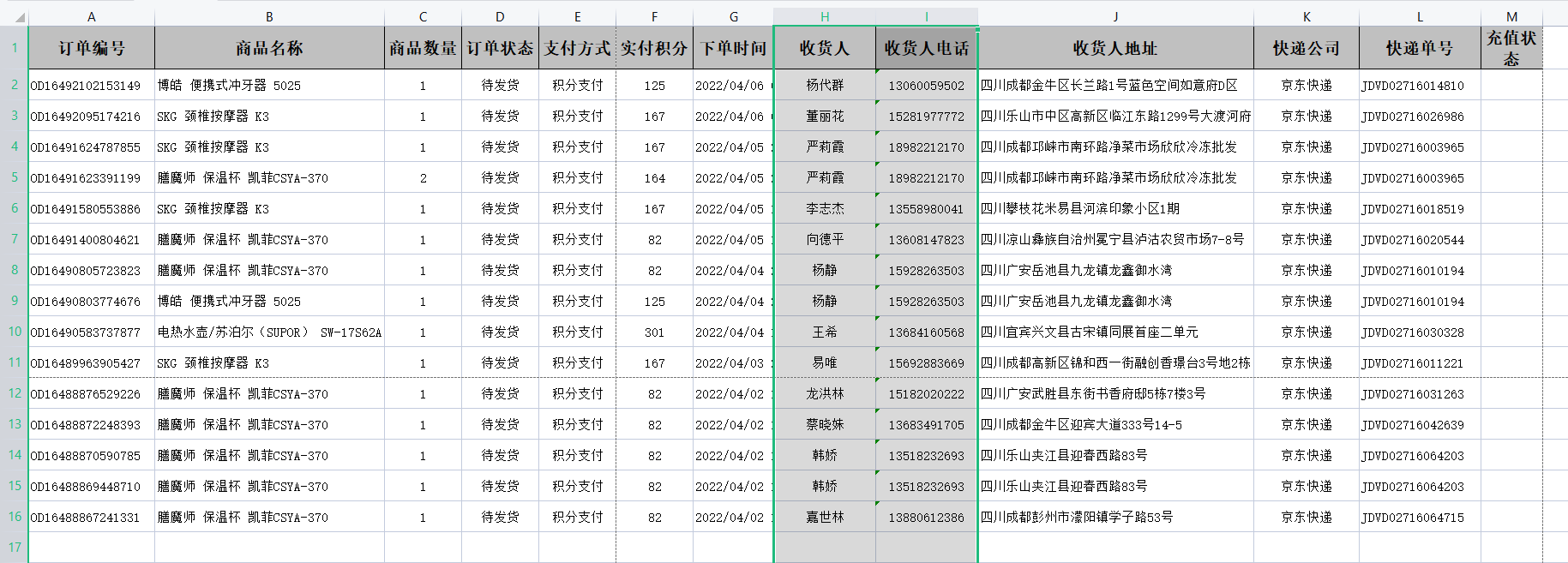The width and height of the screenshot is (1568, 563).
Task: Select recipient 杨代群
Action: [825, 85]
